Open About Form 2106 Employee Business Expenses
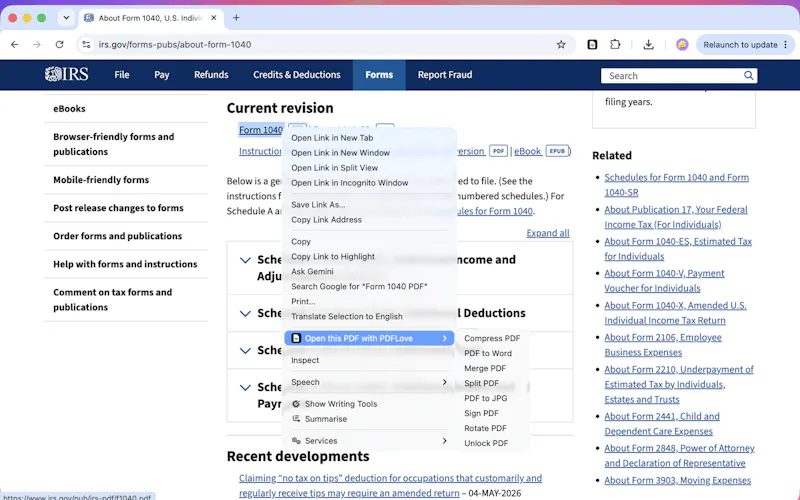 click(663, 345)
